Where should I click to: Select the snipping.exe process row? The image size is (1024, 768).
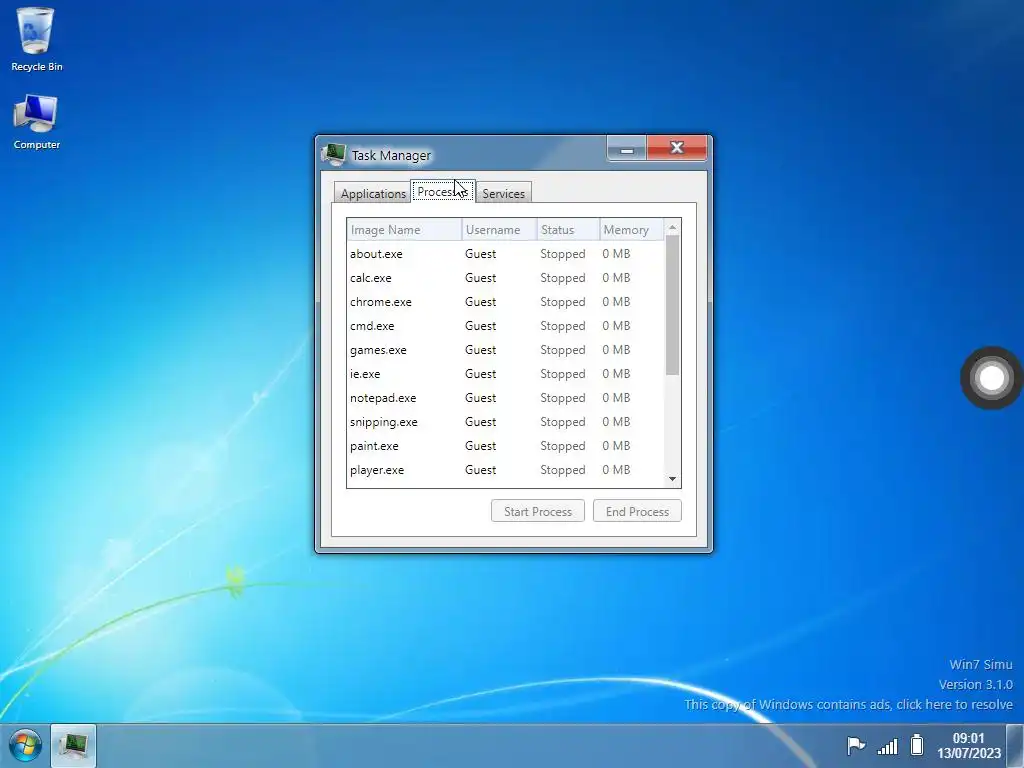[505, 422]
